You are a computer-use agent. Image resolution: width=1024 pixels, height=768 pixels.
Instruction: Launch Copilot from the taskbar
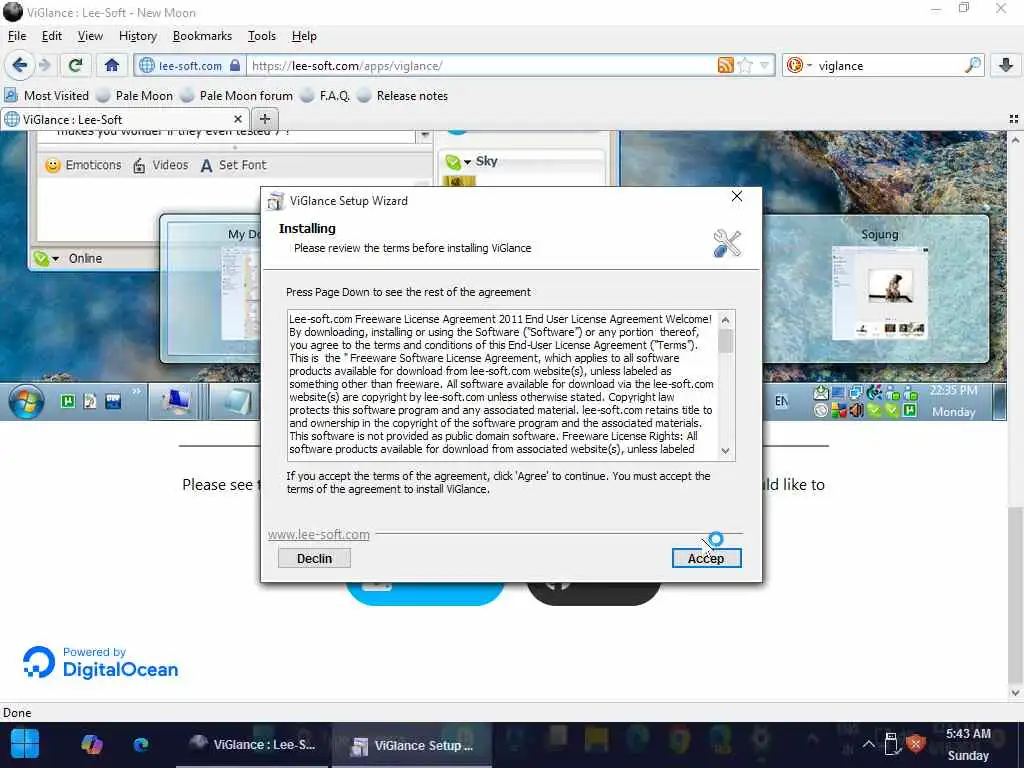pos(91,744)
